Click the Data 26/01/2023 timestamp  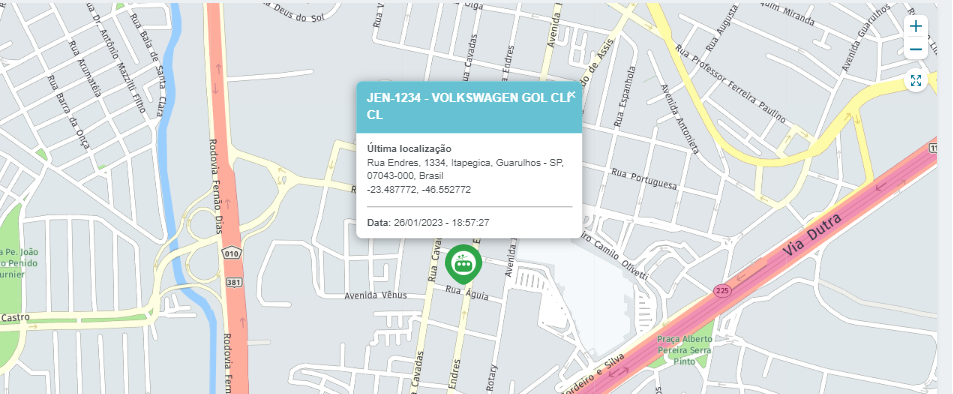(x=428, y=223)
